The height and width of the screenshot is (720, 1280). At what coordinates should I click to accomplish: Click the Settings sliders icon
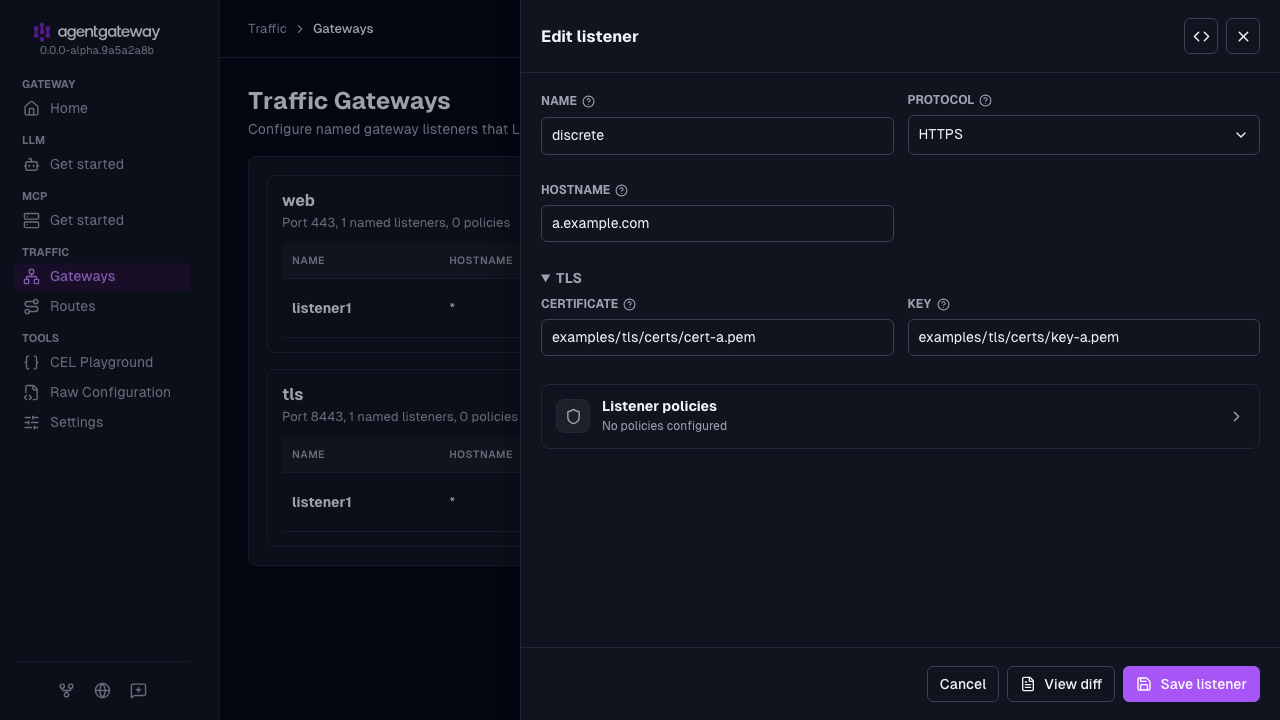click(x=32, y=422)
